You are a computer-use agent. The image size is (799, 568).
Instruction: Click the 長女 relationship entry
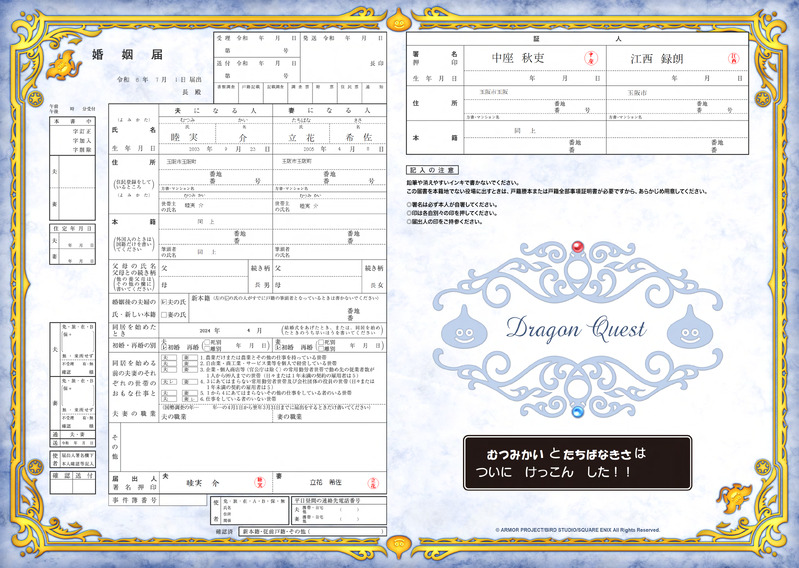tap(377, 285)
